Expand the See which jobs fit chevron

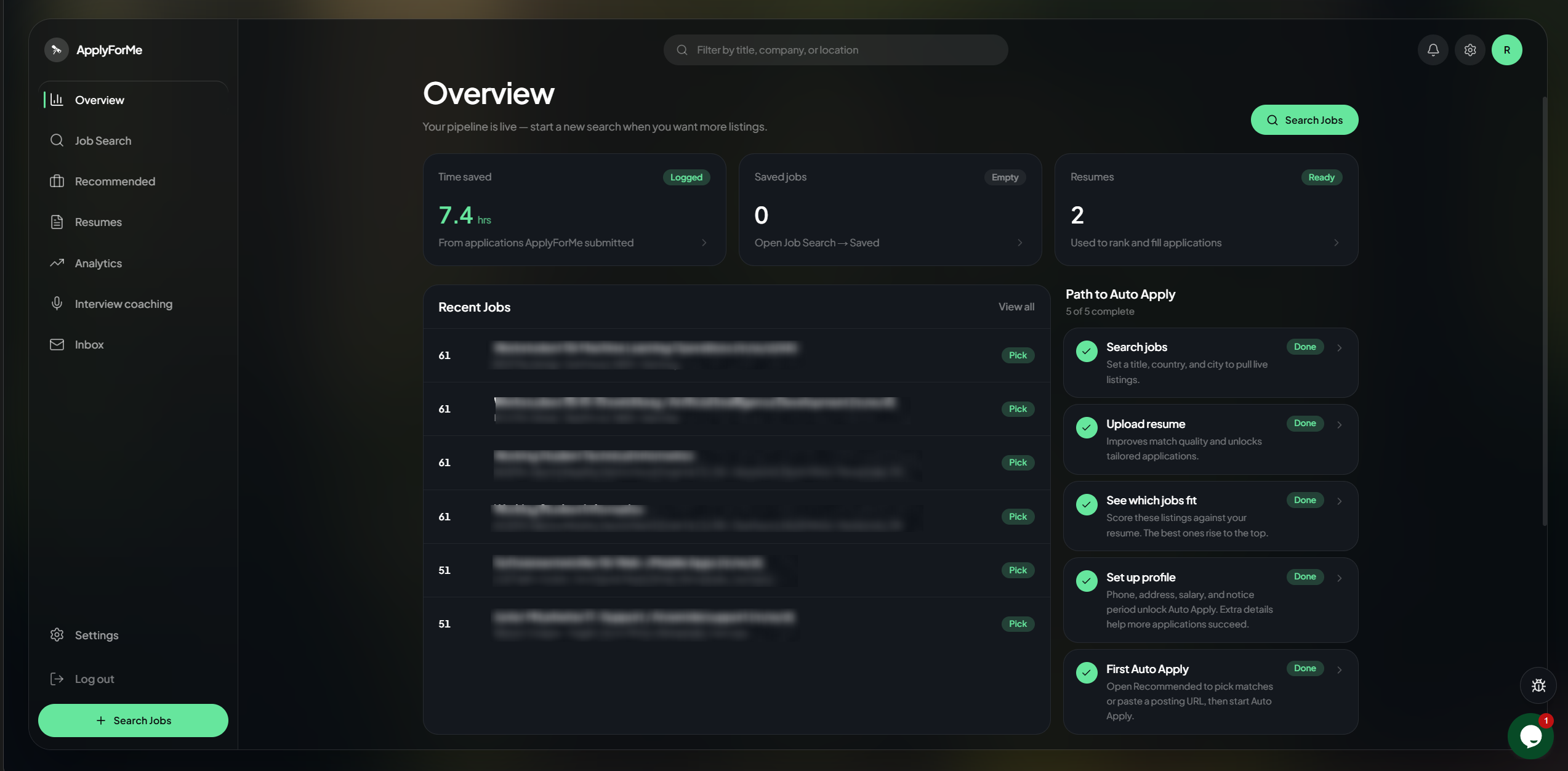[1339, 501]
